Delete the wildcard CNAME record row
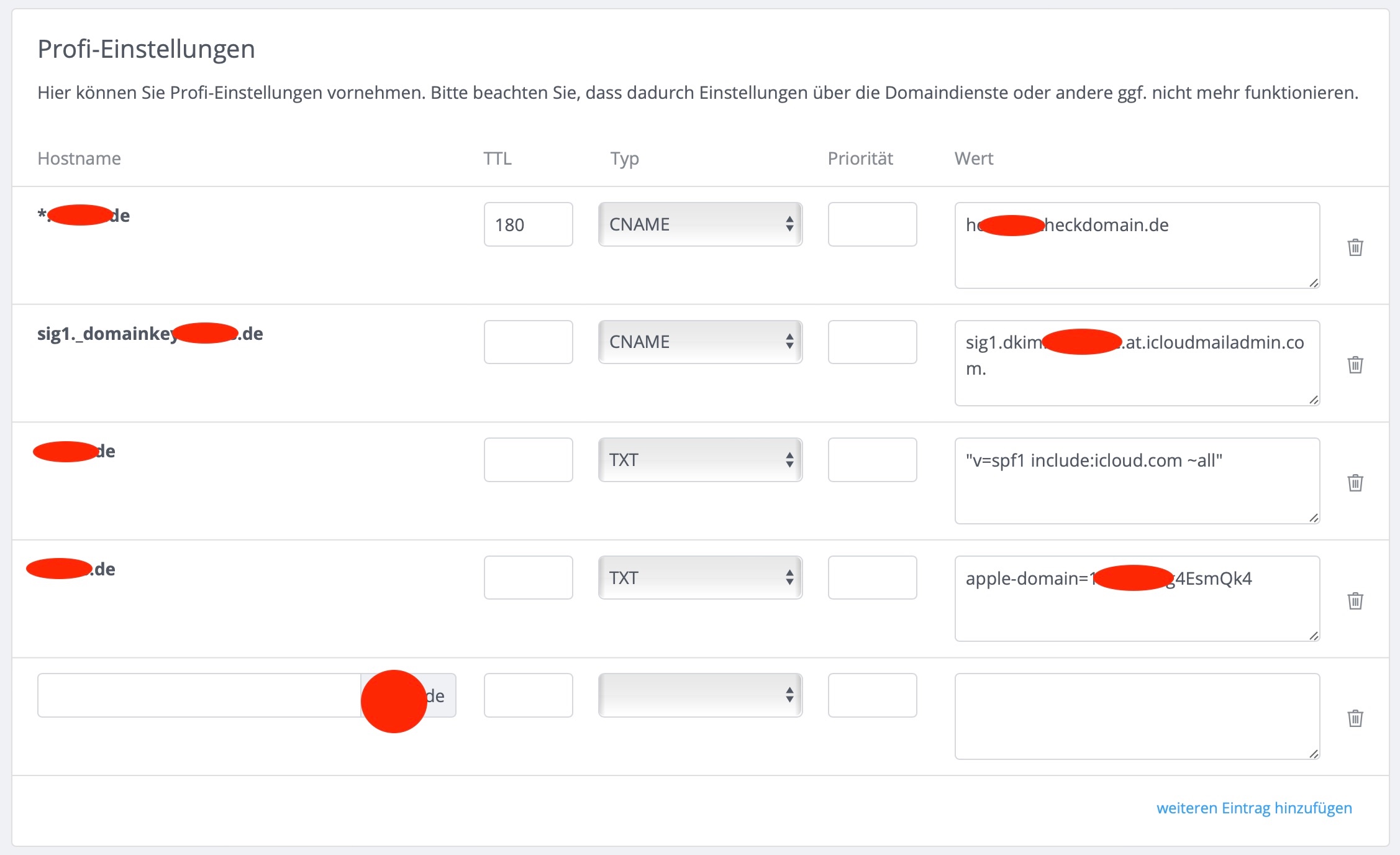Image resolution: width=1400 pixels, height=855 pixels. pyautogui.click(x=1355, y=247)
